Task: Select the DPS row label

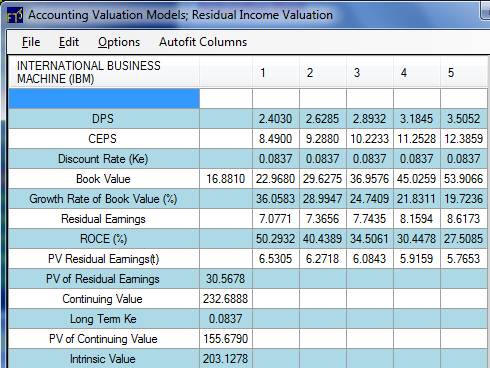Action: tap(104, 119)
